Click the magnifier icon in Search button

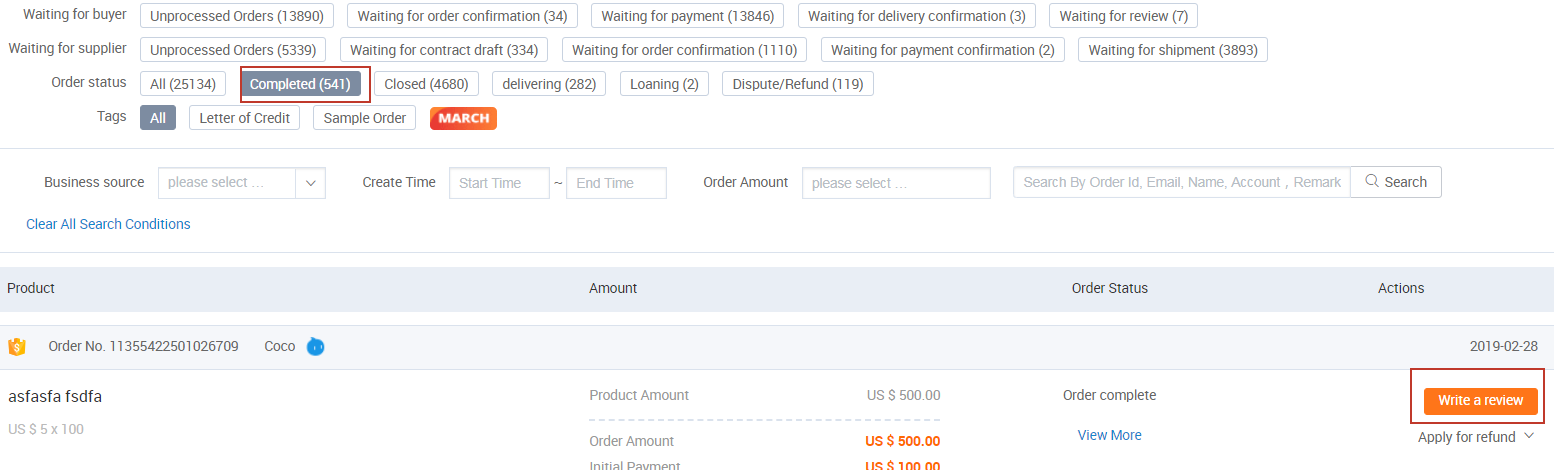coord(1372,182)
